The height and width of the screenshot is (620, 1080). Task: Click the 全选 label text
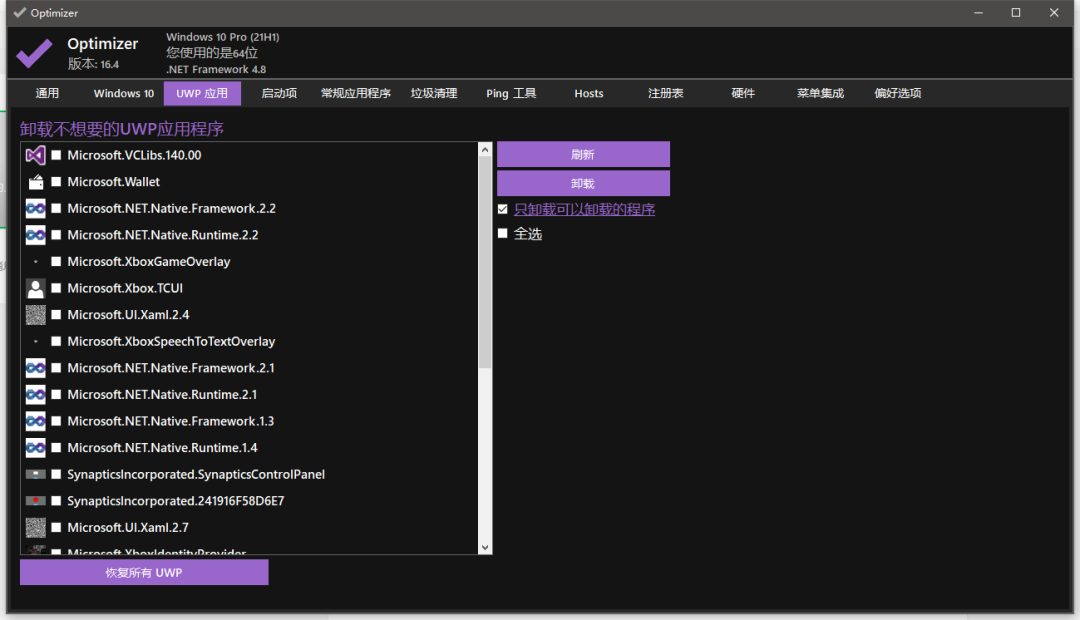528,234
